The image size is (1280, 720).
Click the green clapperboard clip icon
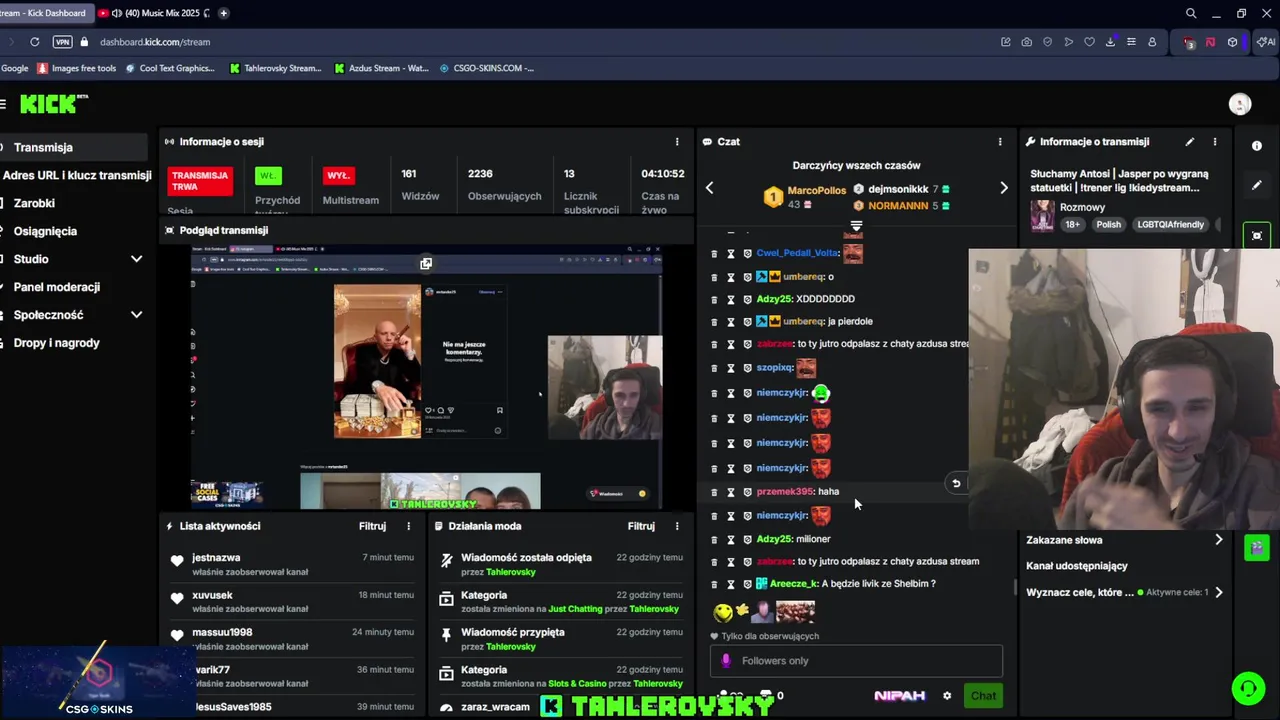[1257, 547]
